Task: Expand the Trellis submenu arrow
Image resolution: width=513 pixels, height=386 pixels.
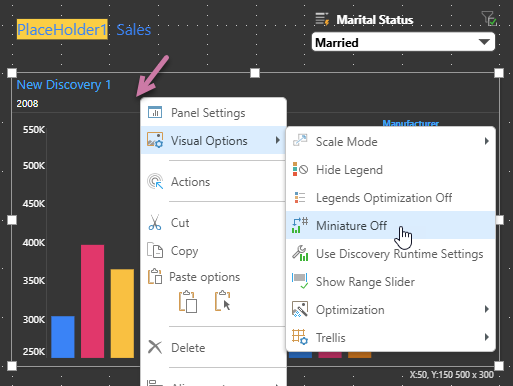Action: (x=487, y=337)
